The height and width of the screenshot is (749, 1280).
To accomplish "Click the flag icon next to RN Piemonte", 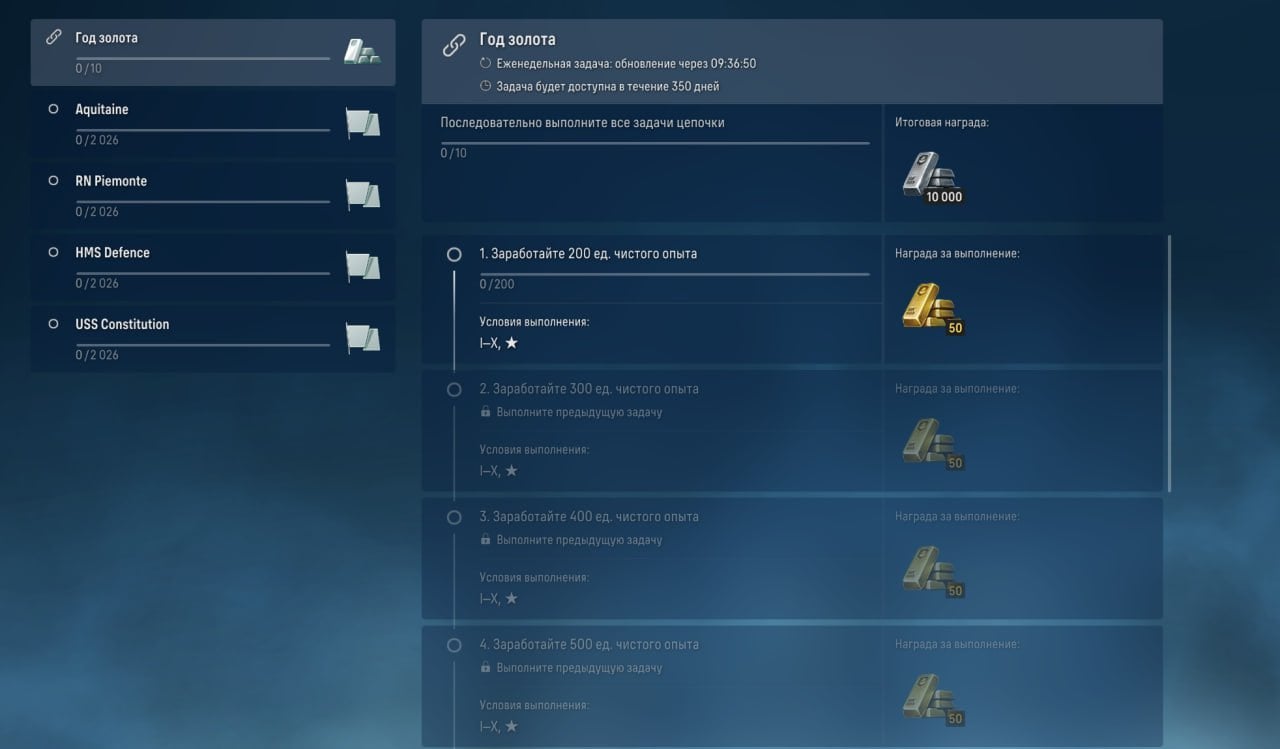I will [363, 195].
